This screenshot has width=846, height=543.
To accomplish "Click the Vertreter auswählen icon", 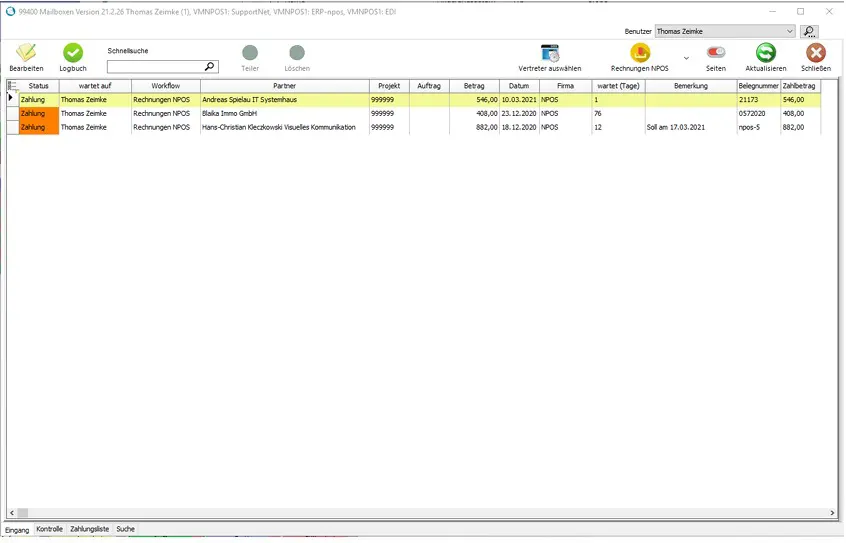I will 549,53.
